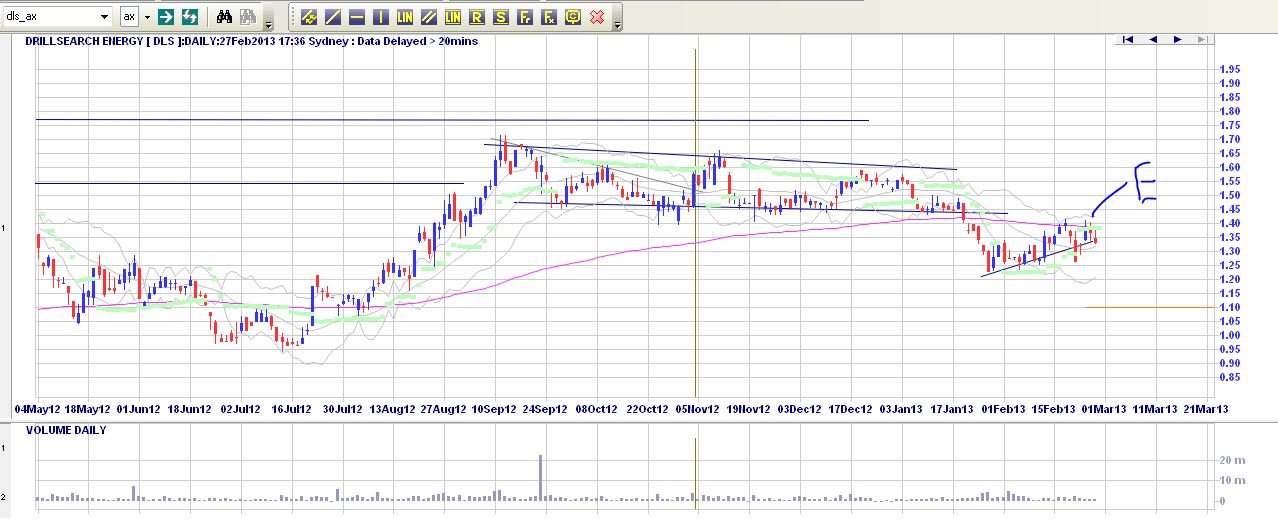Click the green refresh arrows icon

[188, 17]
